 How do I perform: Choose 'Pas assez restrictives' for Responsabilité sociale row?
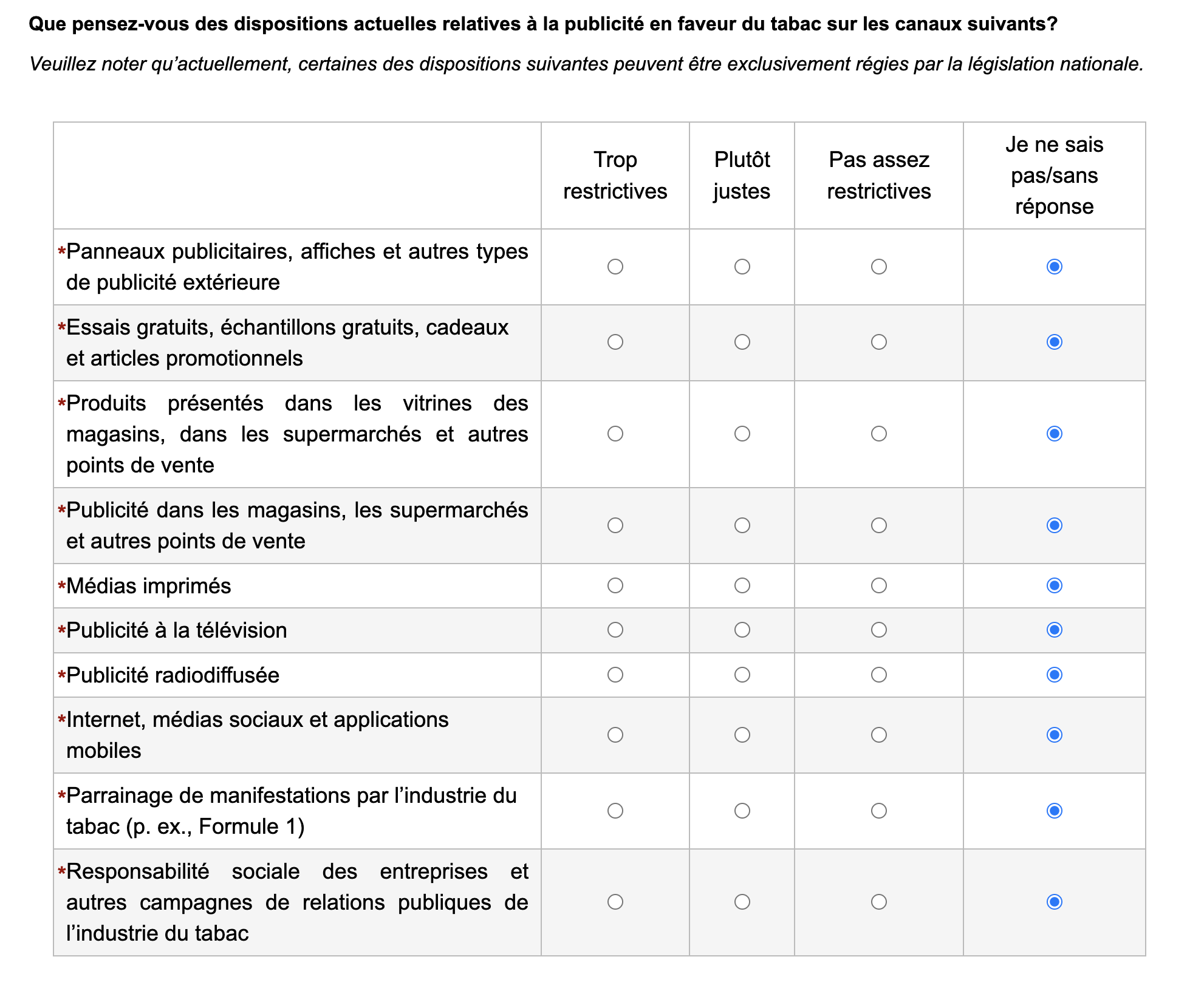[879, 902]
